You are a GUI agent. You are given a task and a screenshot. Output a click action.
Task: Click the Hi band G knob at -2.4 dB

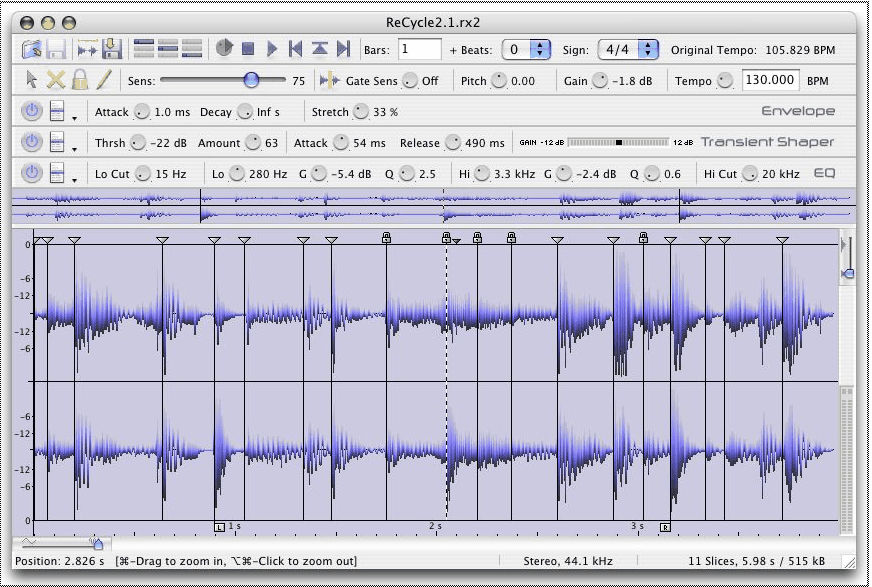pyautogui.click(x=564, y=174)
